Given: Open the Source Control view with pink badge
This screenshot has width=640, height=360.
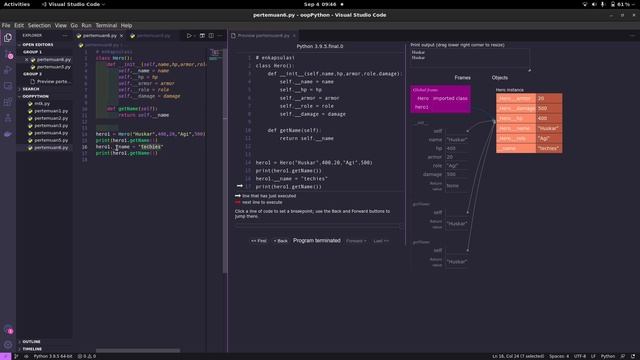Looking at the screenshot, I should pos(8,54).
